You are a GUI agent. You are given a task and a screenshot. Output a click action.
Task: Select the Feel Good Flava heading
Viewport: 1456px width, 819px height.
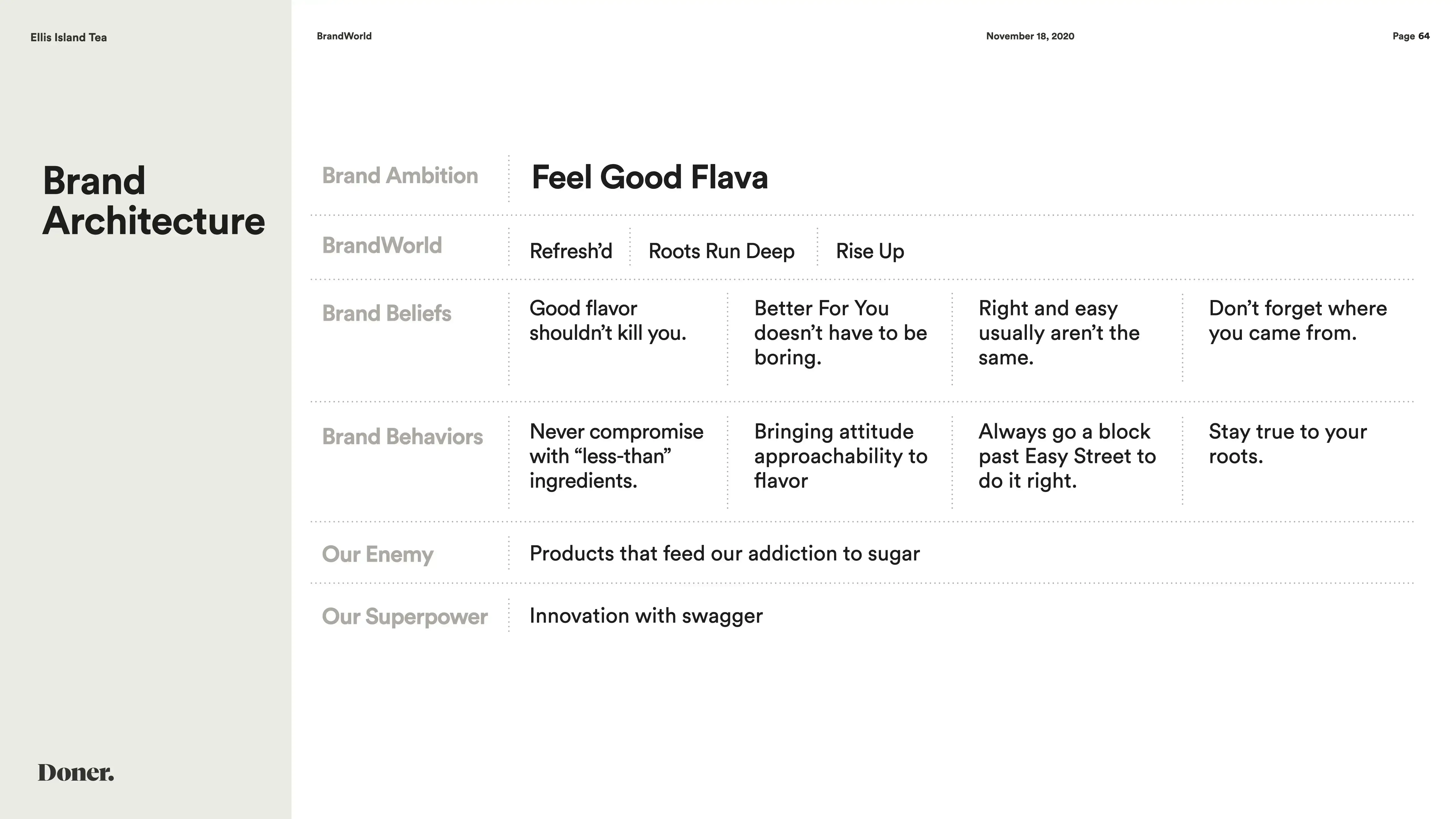[x=650, y=177]
